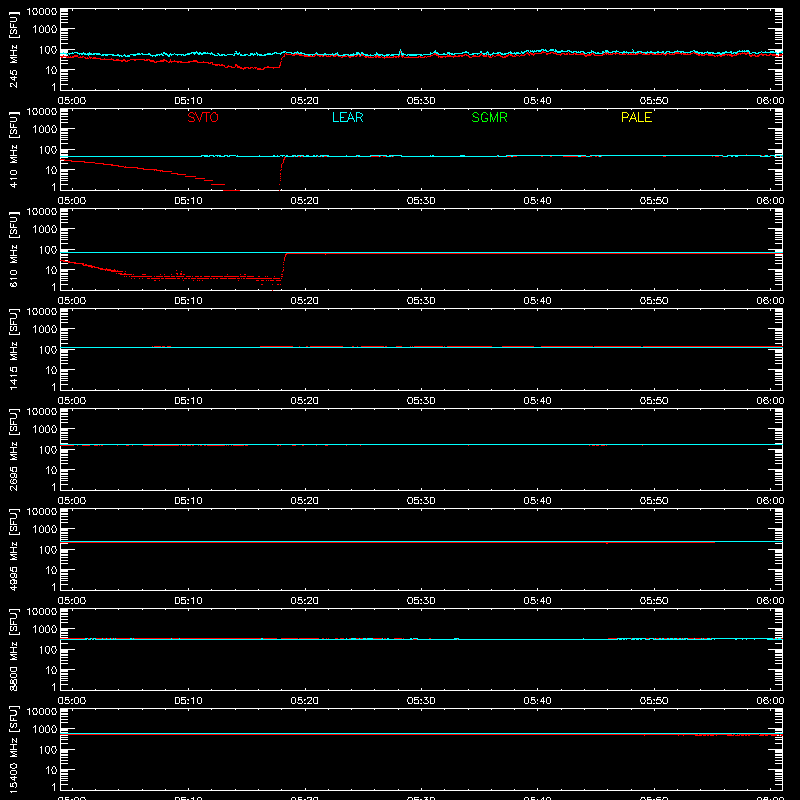Image resolution: width=800 pixels, height=800 pixels.
Task: Select the 4995 MHz [SFU] axis title
Action: [14, 549]
